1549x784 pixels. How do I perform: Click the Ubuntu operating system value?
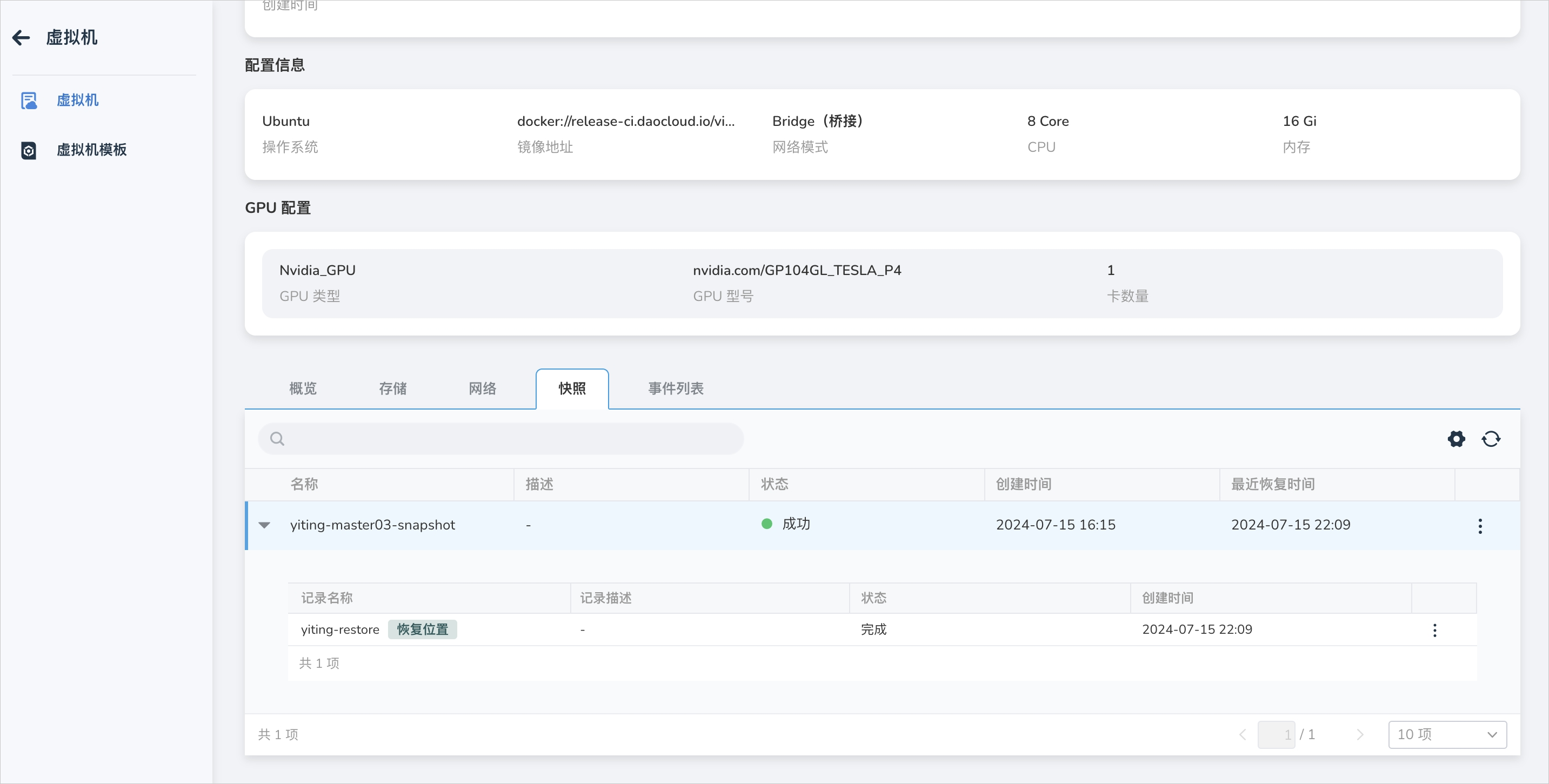point(285,122)
